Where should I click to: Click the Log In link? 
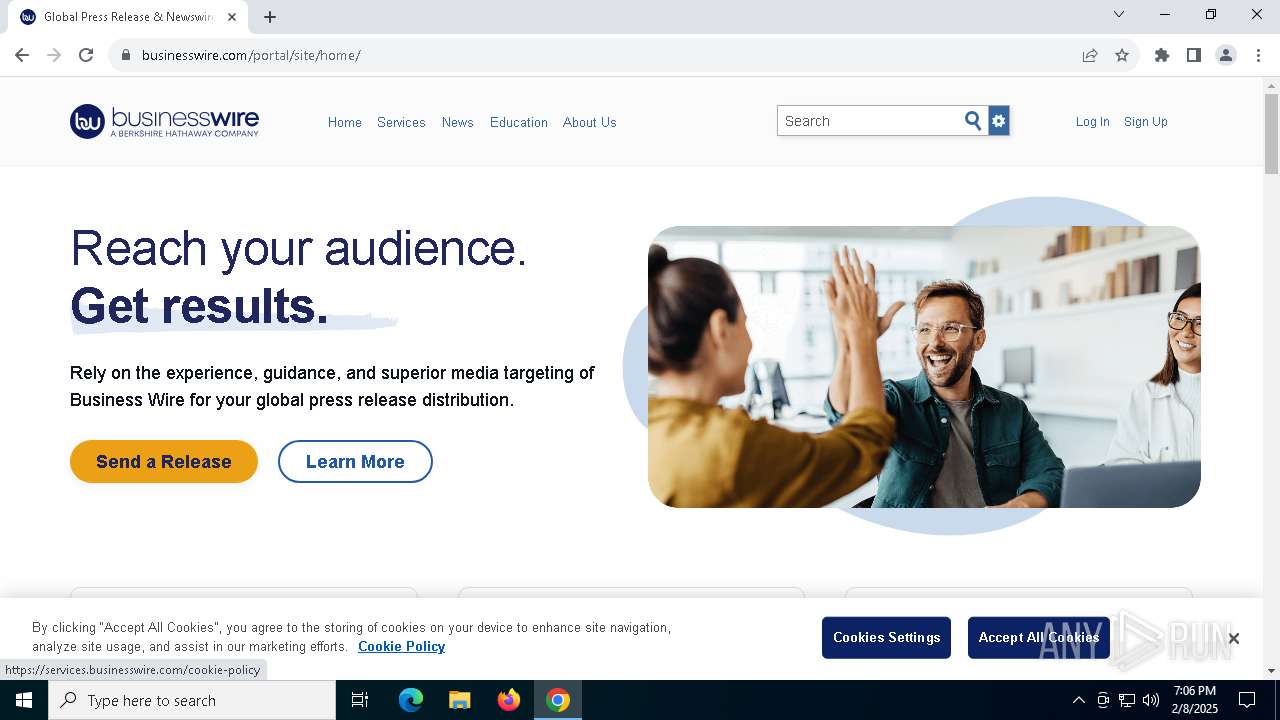tap(1093, 122)
